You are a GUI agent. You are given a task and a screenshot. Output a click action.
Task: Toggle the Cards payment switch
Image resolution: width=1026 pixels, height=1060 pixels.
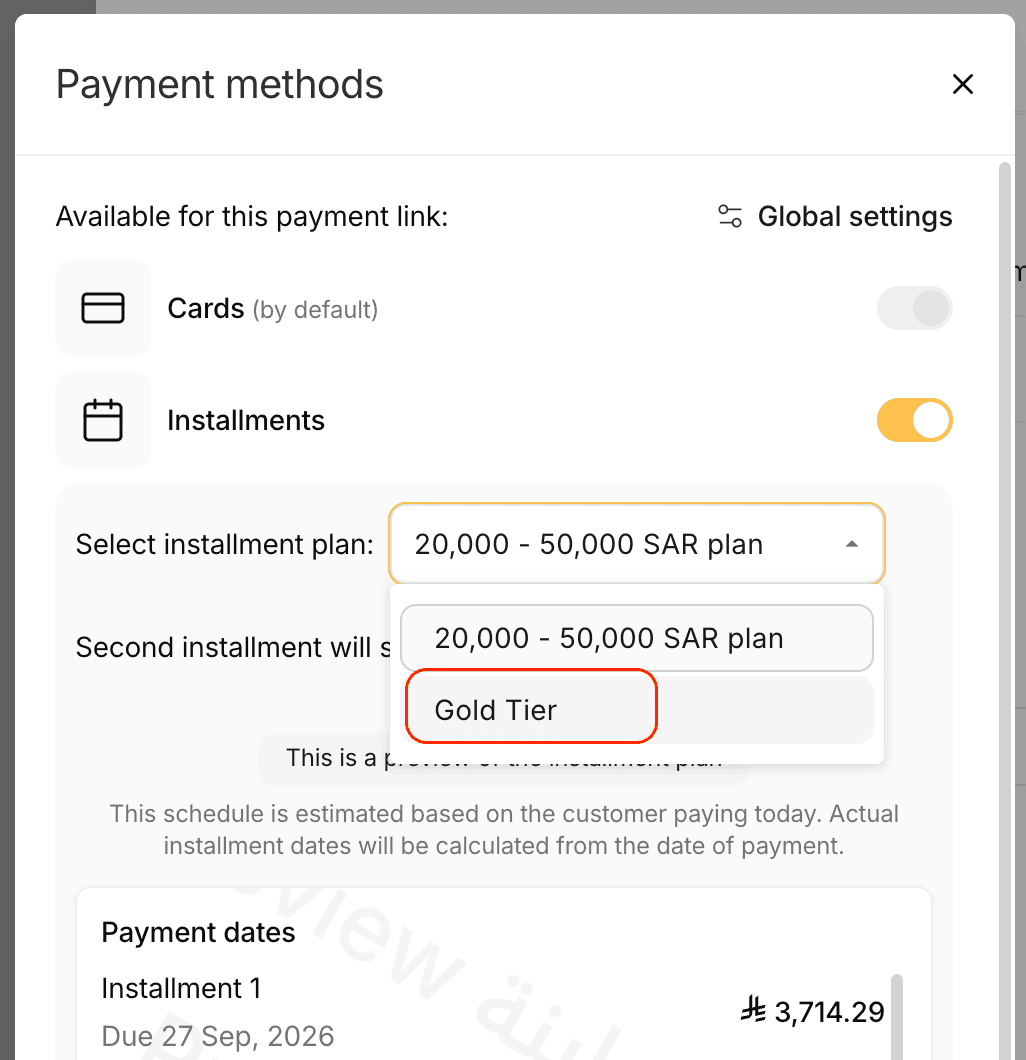click(x=914, y=308)
